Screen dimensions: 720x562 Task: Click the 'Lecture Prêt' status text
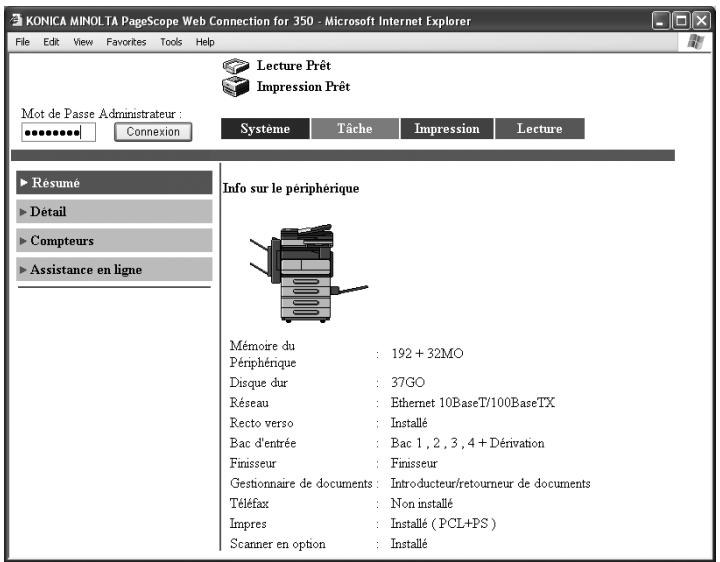(x=293, y=66)
